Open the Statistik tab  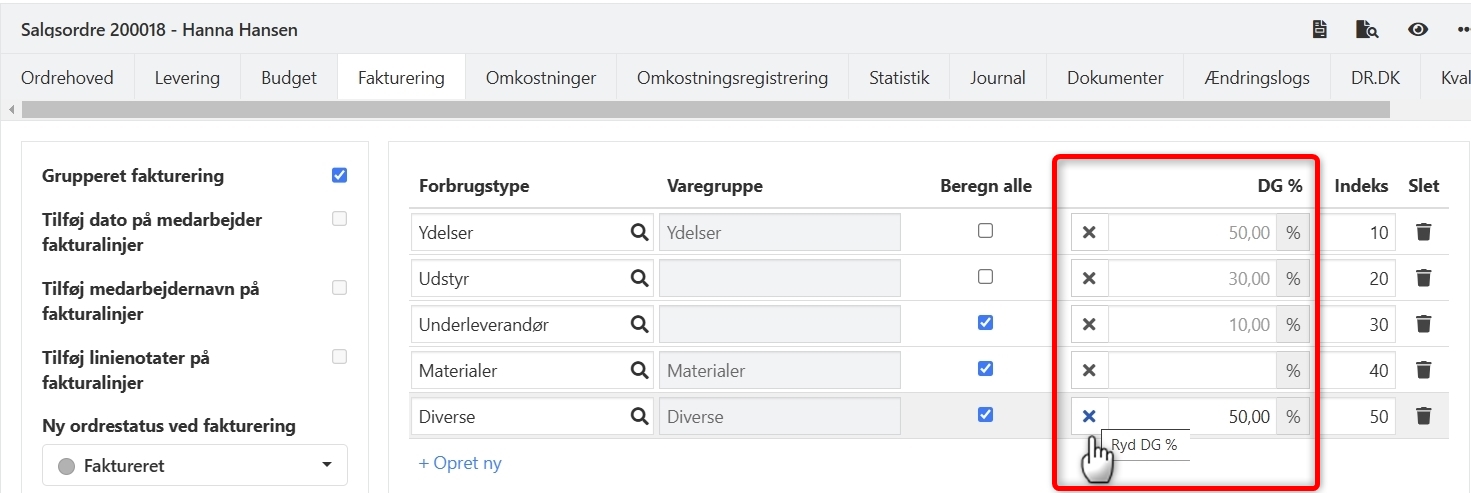899,78
